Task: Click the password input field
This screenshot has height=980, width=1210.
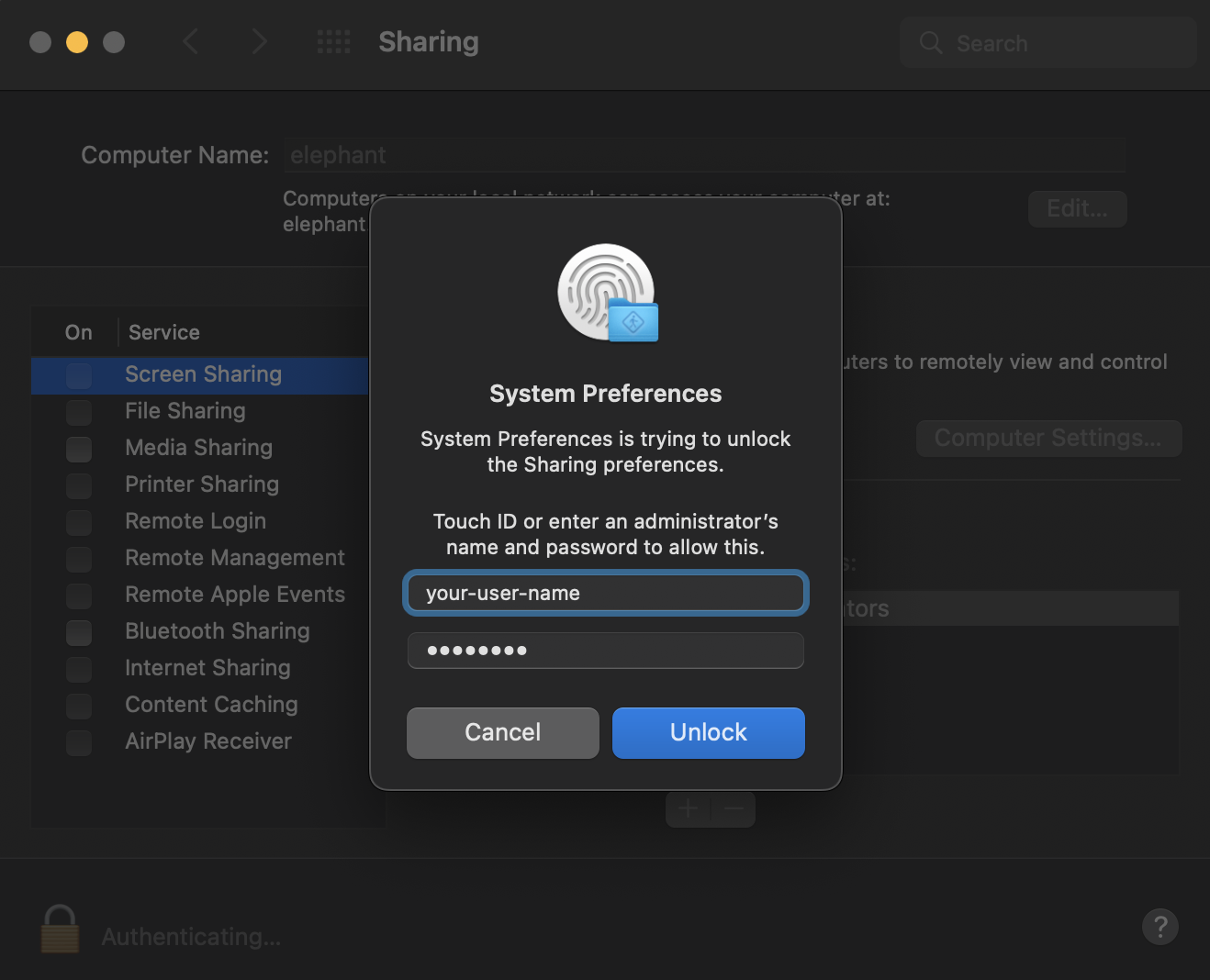Action: [x=605, y=651]
